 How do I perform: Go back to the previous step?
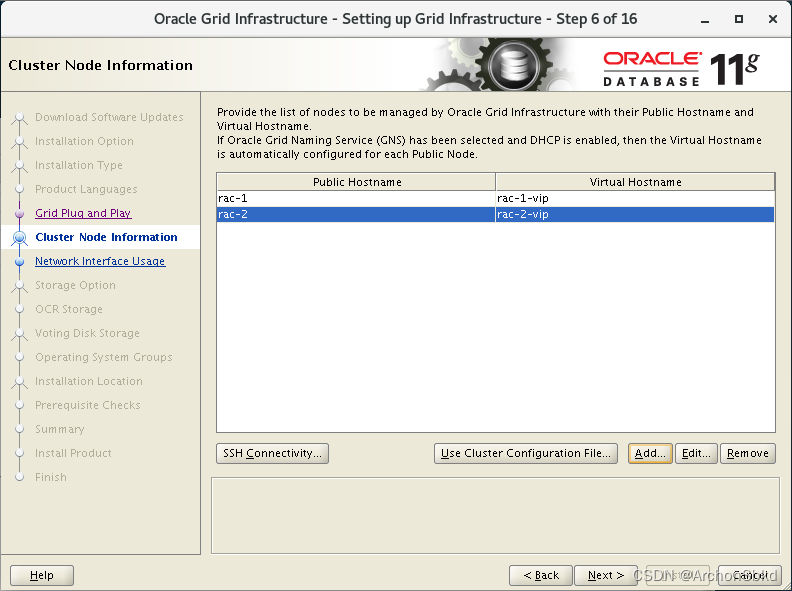[x=540, y=575]
